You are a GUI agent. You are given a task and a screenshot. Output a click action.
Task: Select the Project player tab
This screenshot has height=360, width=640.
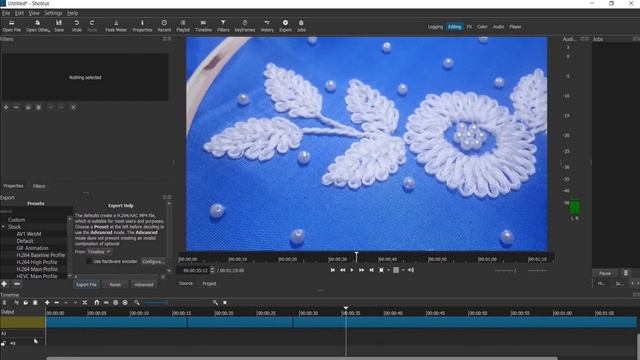click(x=209, y=283)
